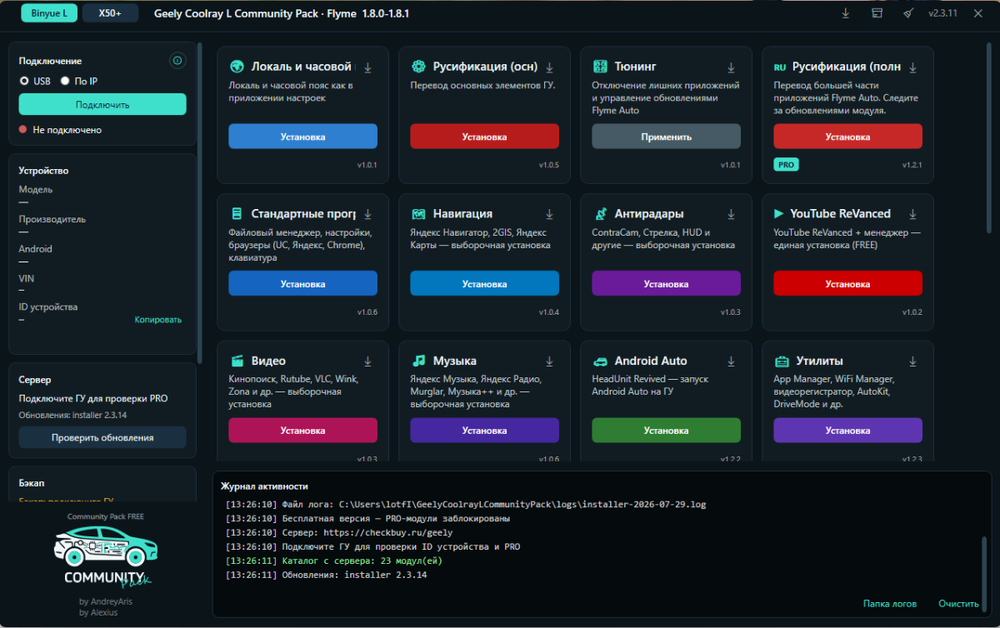This screenshot has height=628, width=1000.
Task: Install the Стандартные прог module
Action: [x=303, y=284]
